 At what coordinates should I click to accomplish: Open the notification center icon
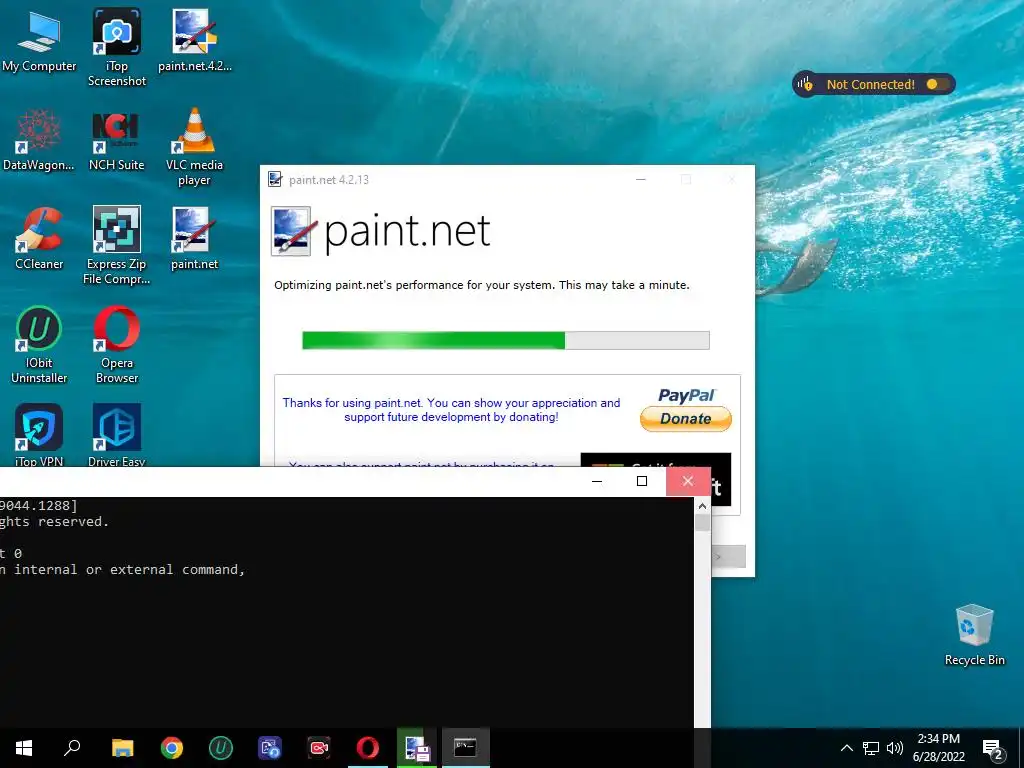pos(993,750)
